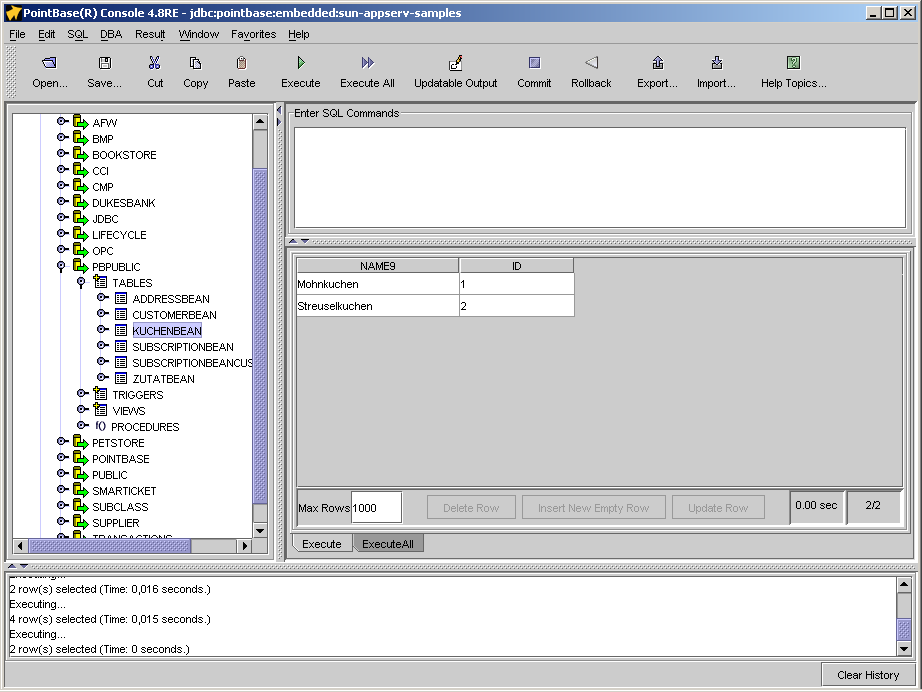
Task: Expand the BMP schema node
Action: [x=62, y=138]
